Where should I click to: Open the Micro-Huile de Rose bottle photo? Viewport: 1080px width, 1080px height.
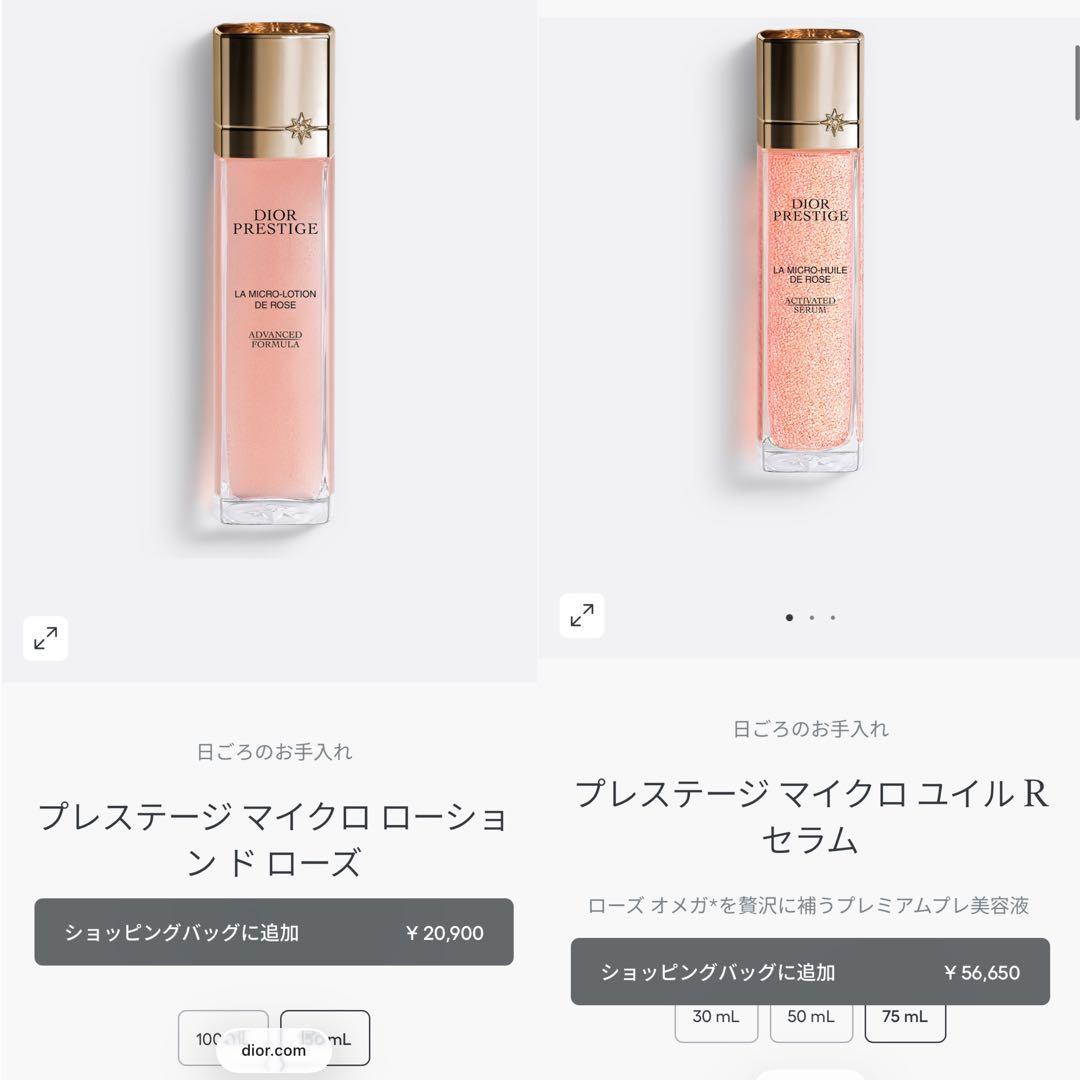(x=810, y=251)
